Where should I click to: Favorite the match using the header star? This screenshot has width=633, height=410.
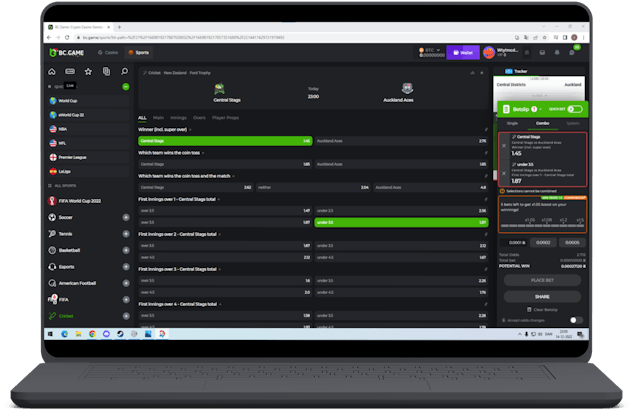(x=482, y=73)
